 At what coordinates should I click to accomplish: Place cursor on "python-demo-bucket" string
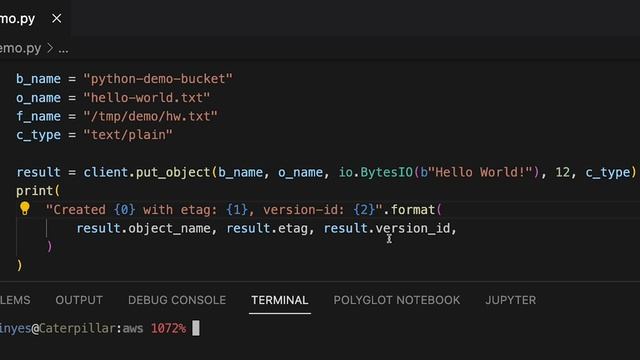coord(158,79)
